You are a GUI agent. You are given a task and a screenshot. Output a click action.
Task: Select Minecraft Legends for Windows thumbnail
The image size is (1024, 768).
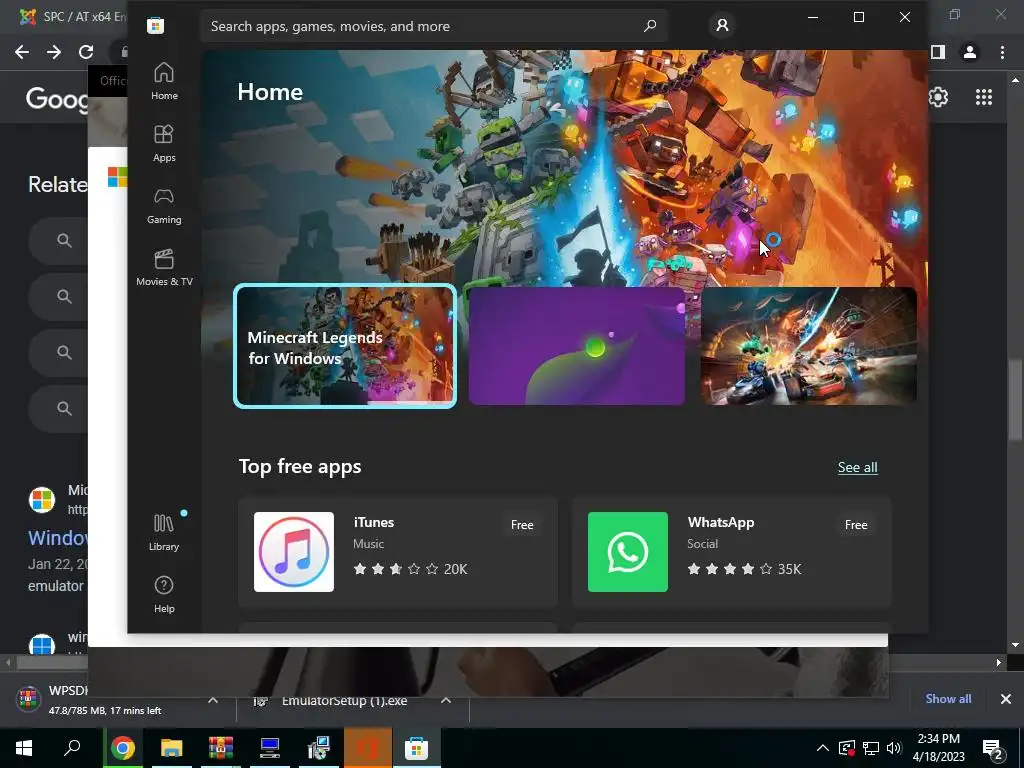point(345,346)
